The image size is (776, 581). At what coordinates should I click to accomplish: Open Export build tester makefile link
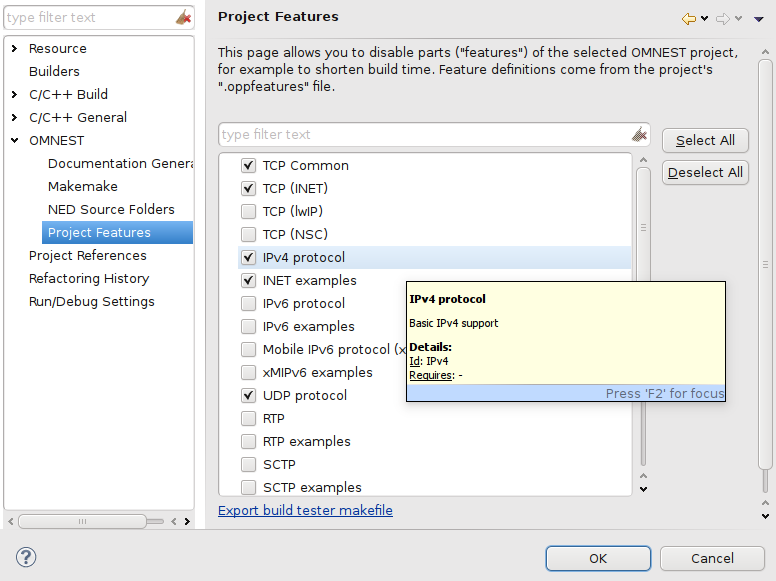(305, 510)
